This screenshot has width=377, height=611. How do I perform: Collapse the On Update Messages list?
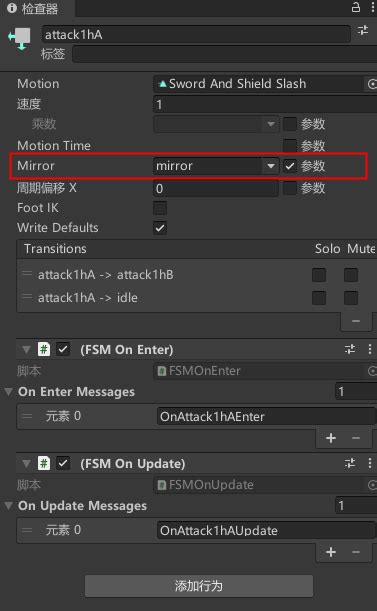click(x=9, y=506)
